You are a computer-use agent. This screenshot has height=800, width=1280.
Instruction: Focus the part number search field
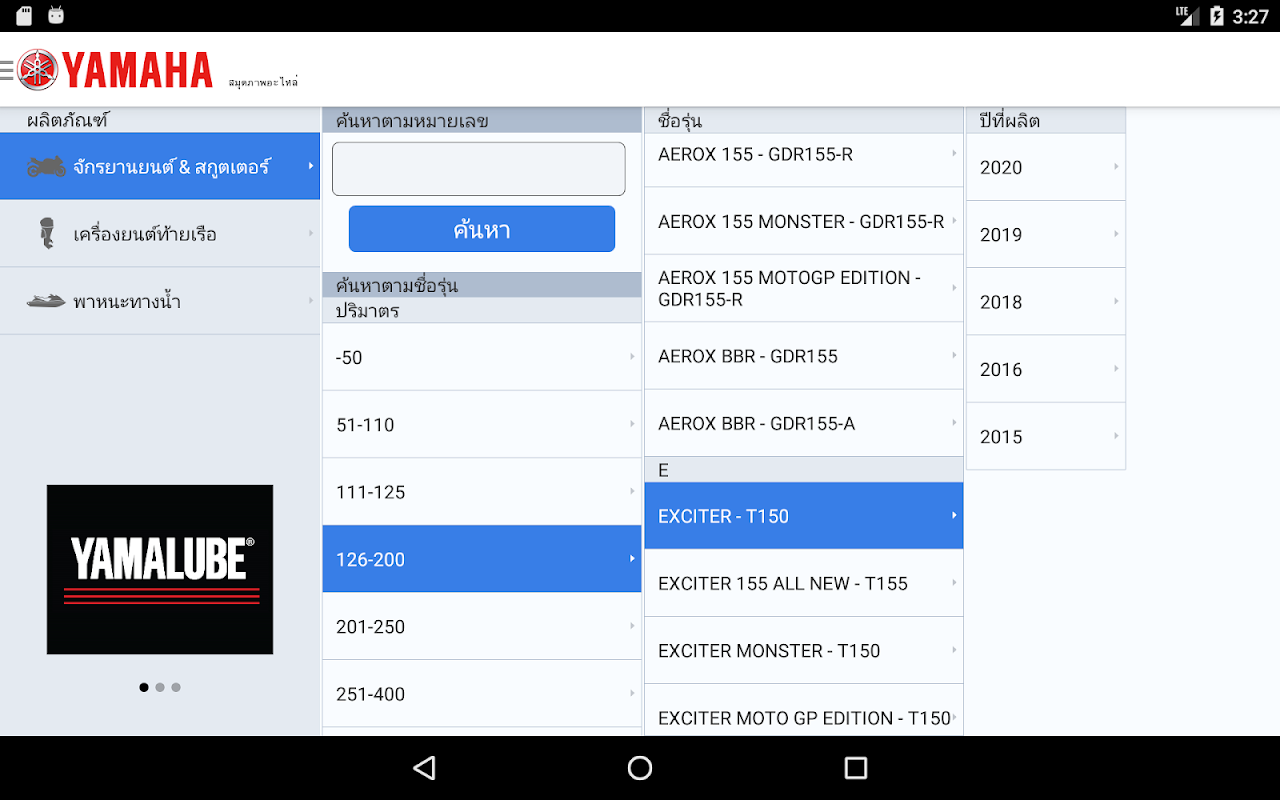479,168
